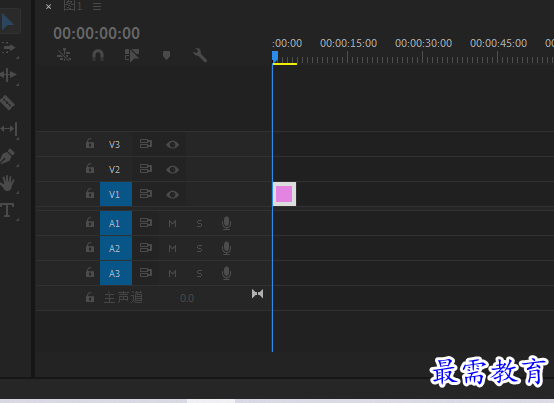Select the Ripple Edit tool
The height and width of the screenshot is (403, 554).
pos(8,75)
